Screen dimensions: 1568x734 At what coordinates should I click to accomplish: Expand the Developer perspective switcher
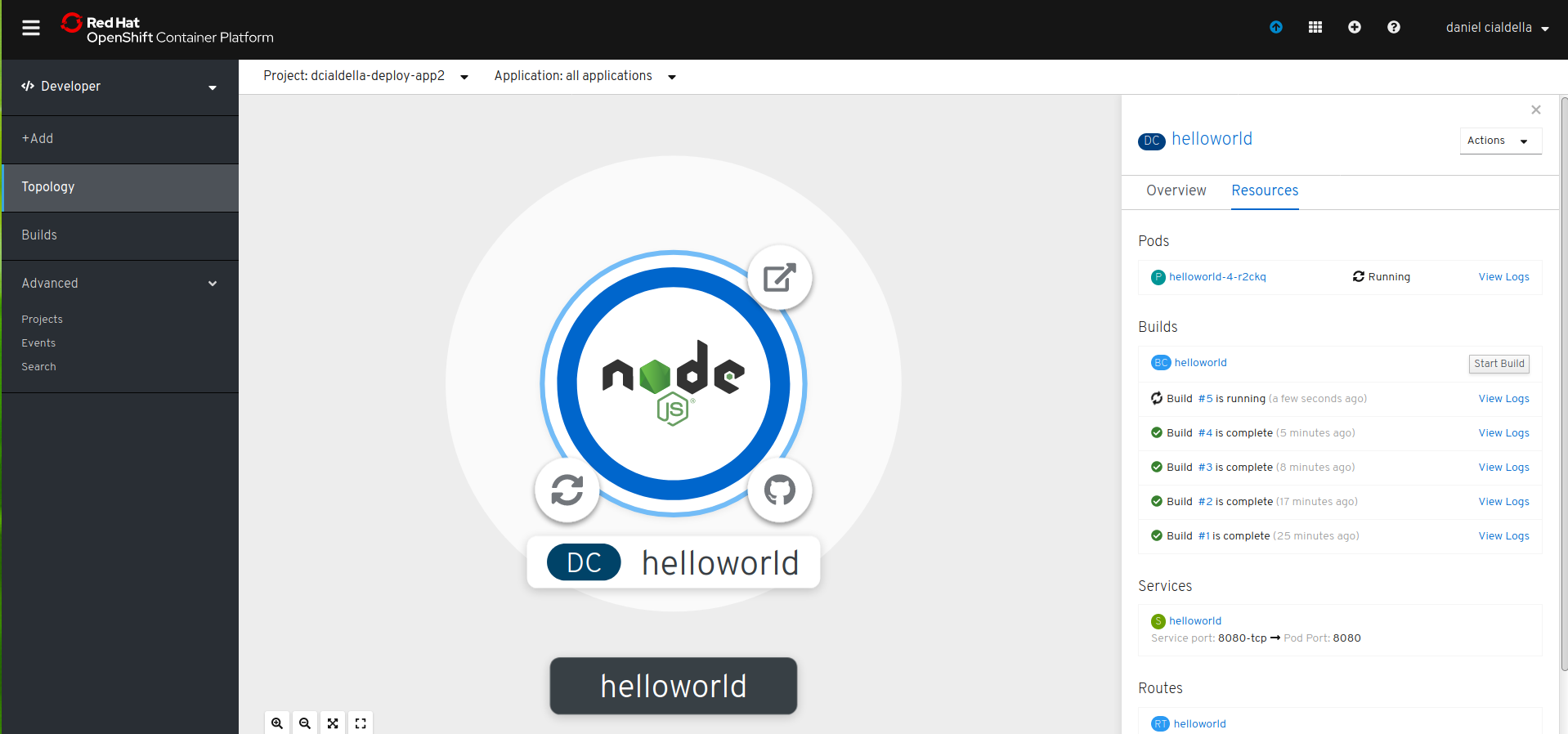[120, 87]
